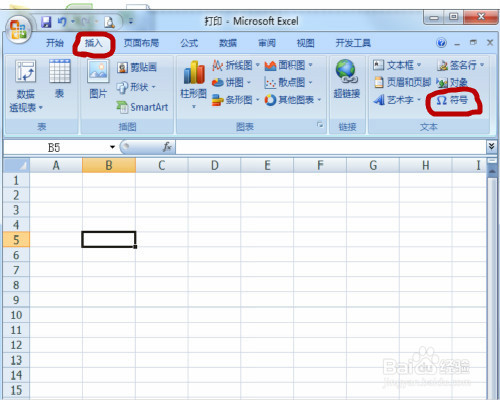Minimize the ribbon workbook window
The height and width of the screenshot is (400, 500).
tap(457, 43)
